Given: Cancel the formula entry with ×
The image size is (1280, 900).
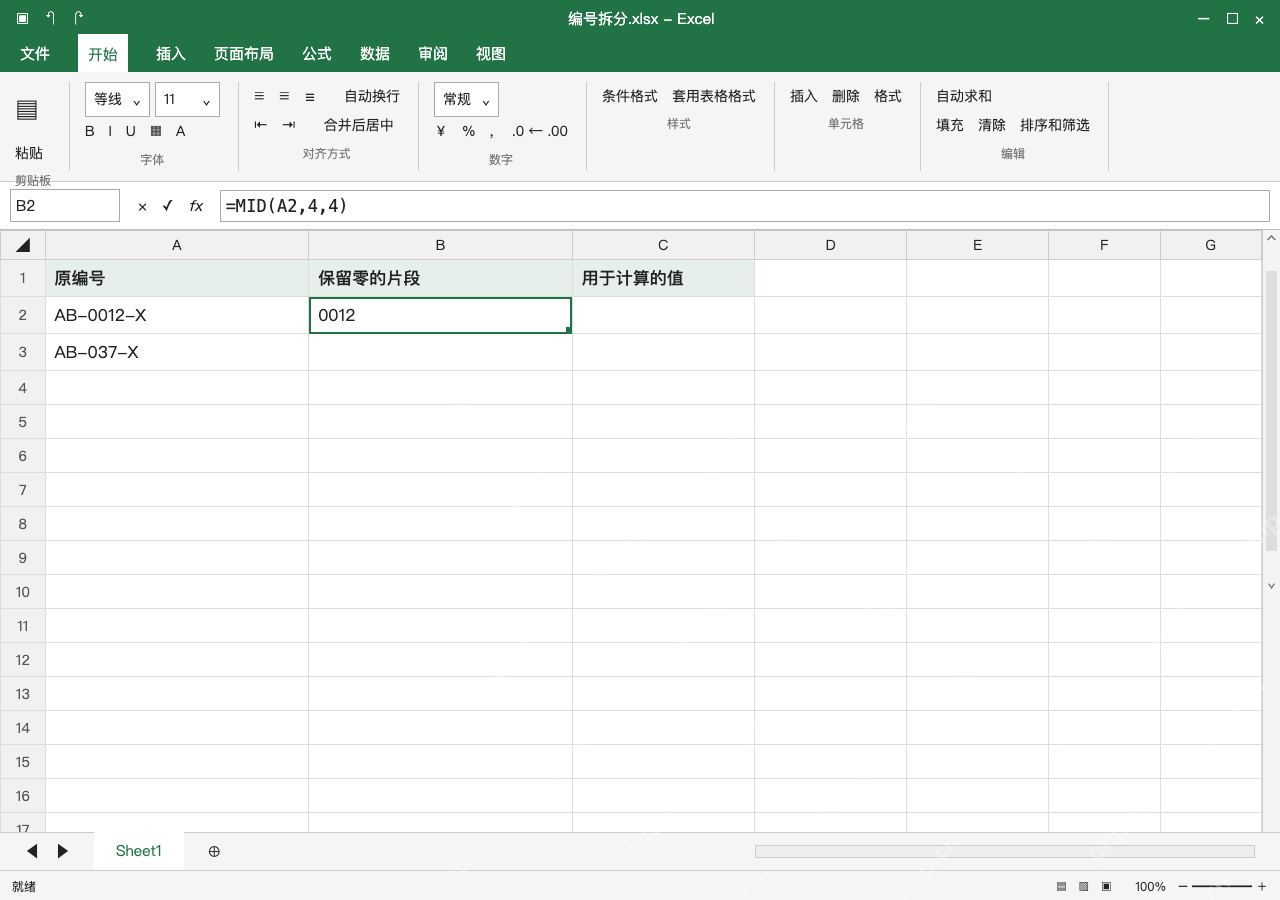Looking at the screenshot, I should 142,206.
